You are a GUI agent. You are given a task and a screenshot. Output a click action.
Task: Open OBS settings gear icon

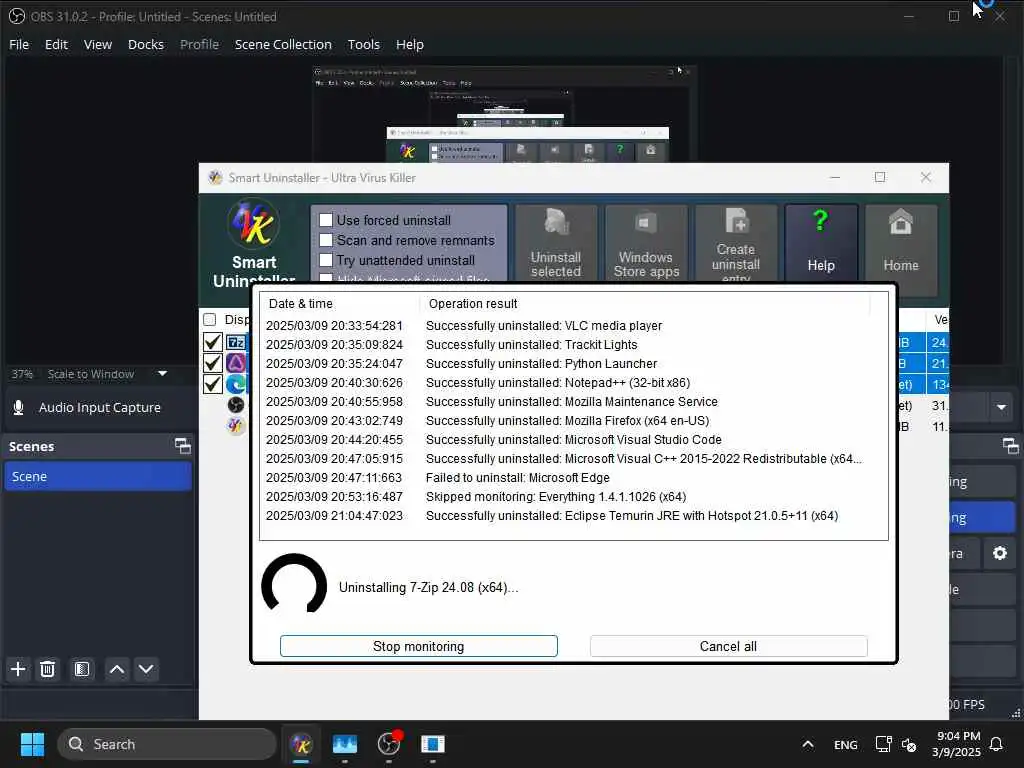[1000, 553]
